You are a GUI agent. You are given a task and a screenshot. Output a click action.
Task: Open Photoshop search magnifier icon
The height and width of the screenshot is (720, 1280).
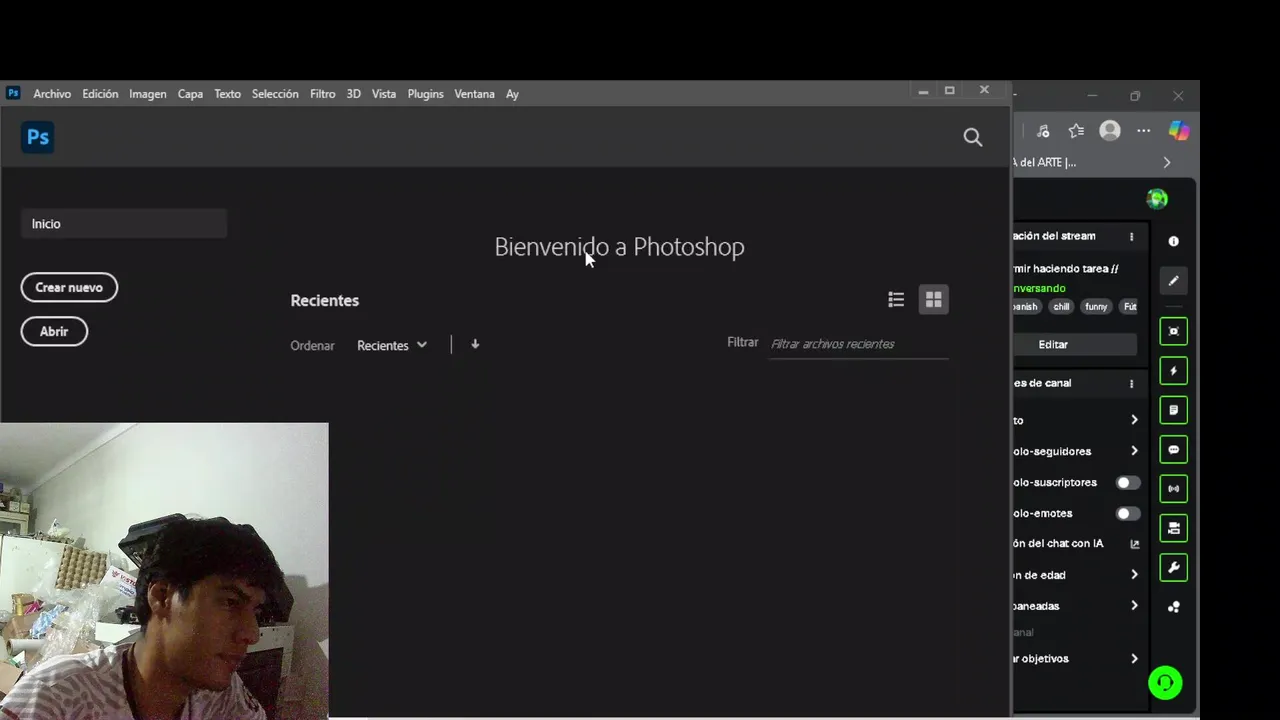pos(972,137)
